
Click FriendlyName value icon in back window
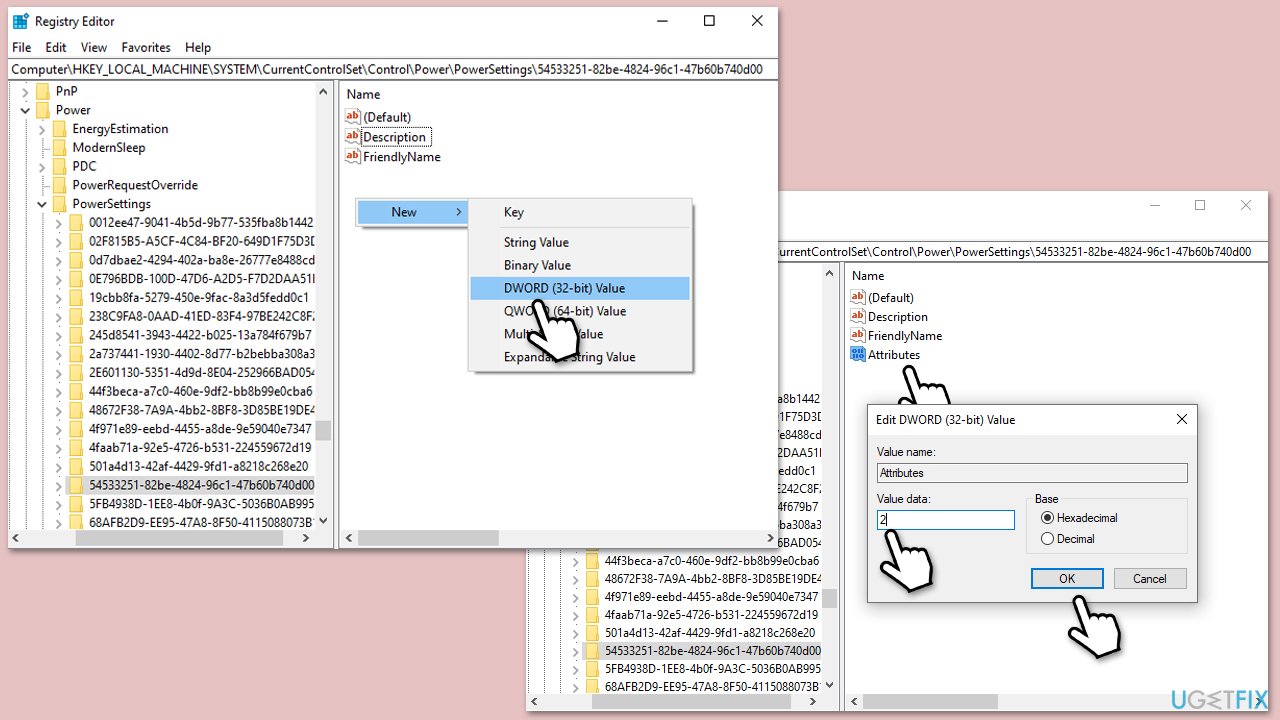coord(857,335)
